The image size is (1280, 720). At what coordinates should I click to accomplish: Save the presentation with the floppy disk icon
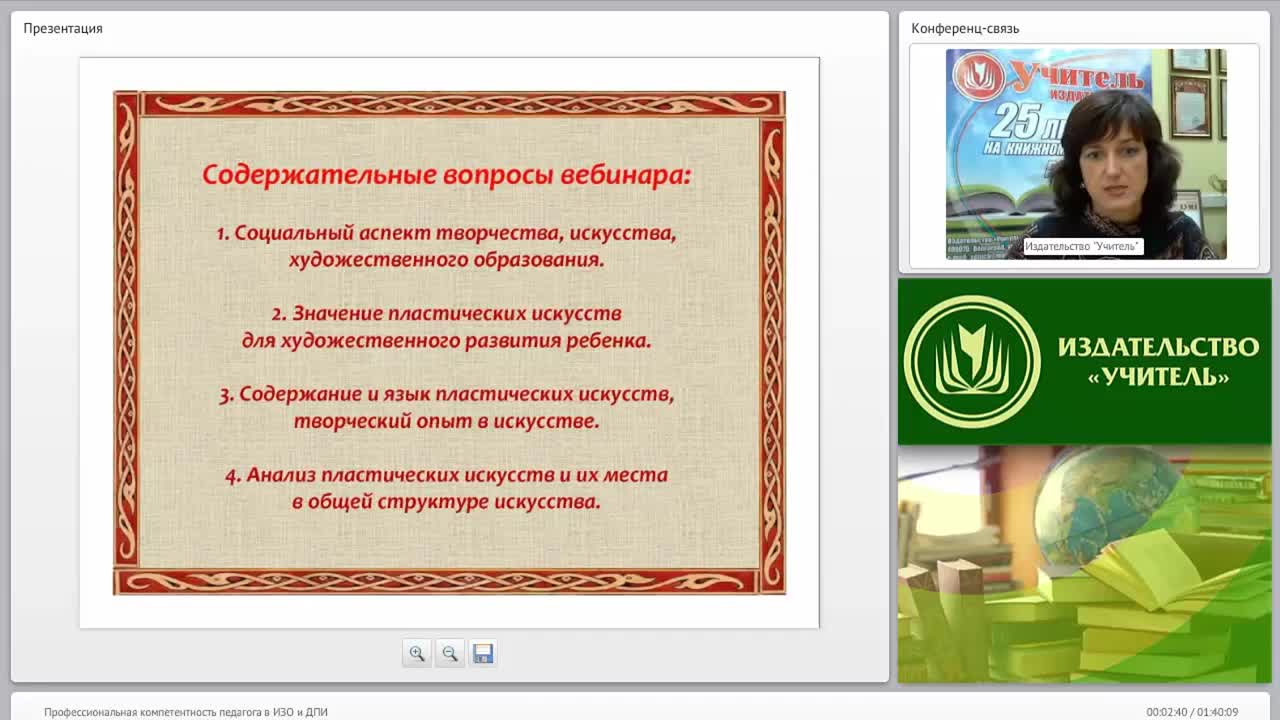(483, 653)
